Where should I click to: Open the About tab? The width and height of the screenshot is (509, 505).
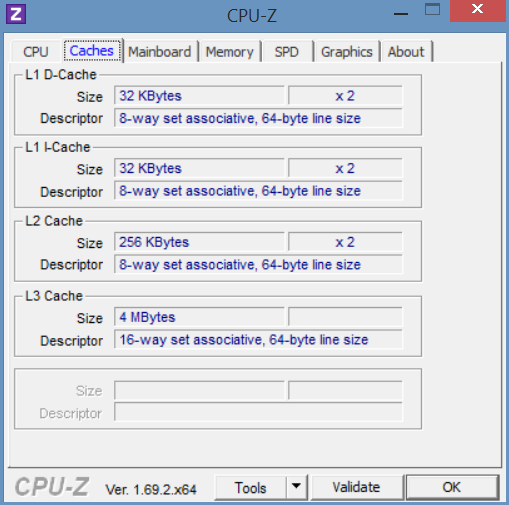pyautogui.click(x=406, y=52)
